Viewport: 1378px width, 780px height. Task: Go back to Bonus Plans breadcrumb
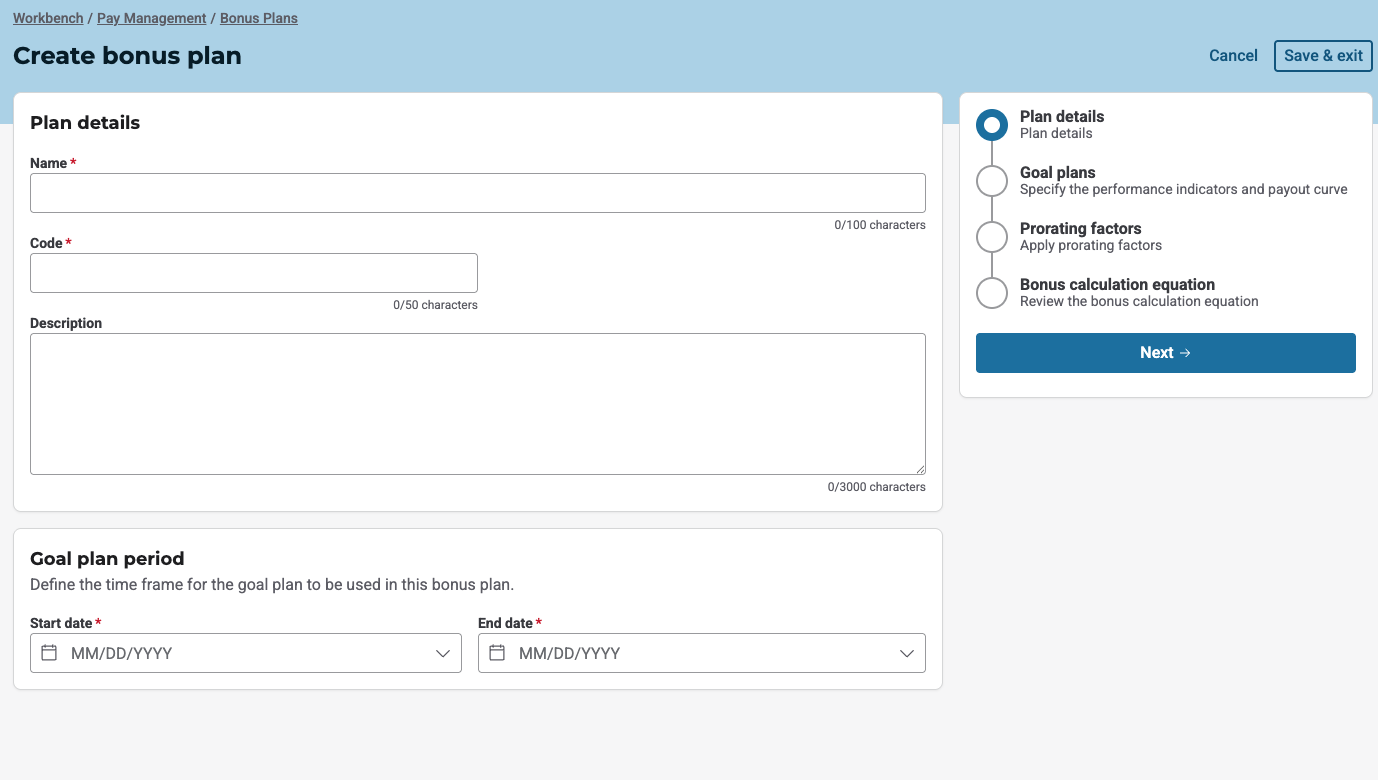coord(258,18)
